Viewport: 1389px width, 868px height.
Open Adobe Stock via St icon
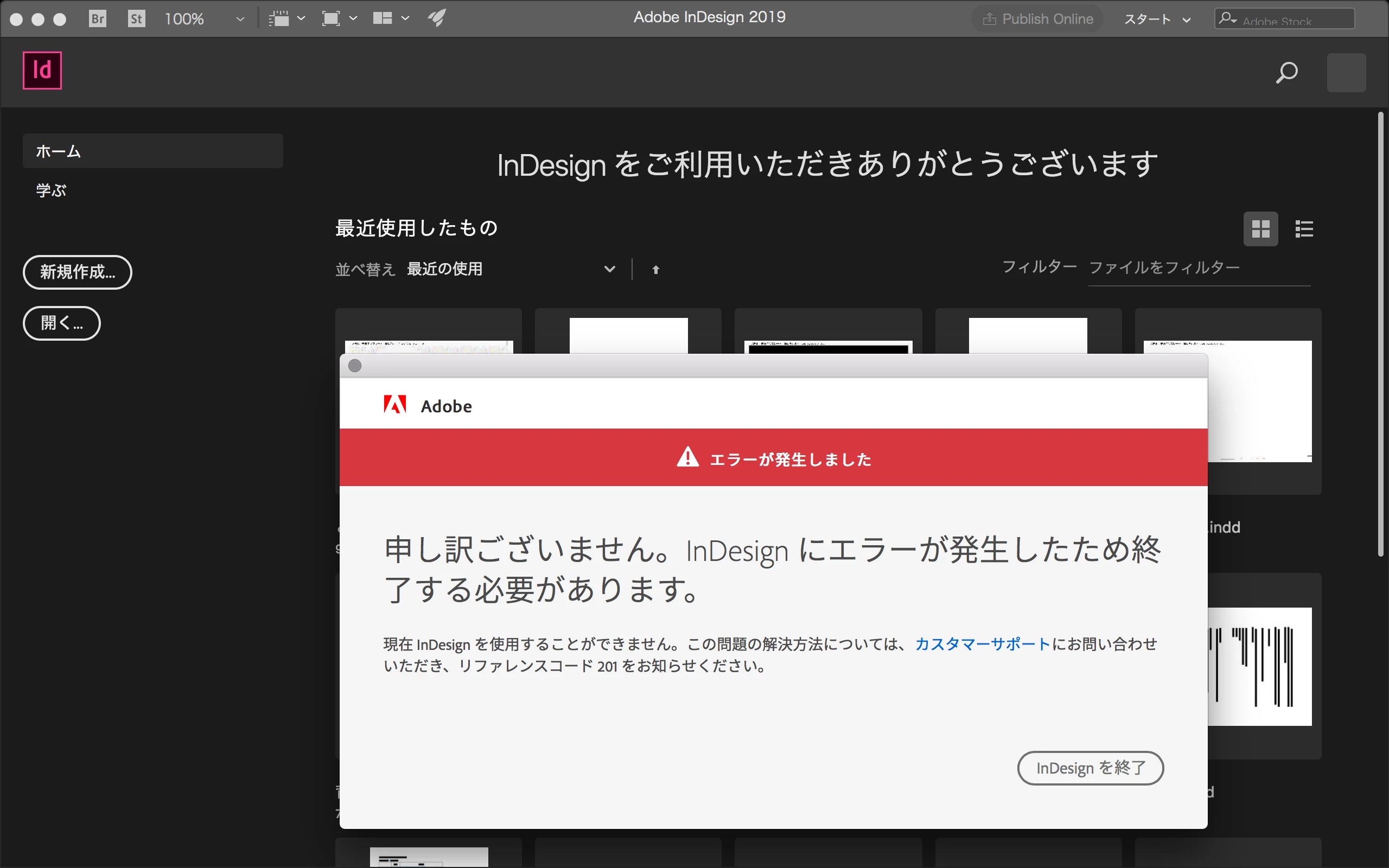(136, 19)
